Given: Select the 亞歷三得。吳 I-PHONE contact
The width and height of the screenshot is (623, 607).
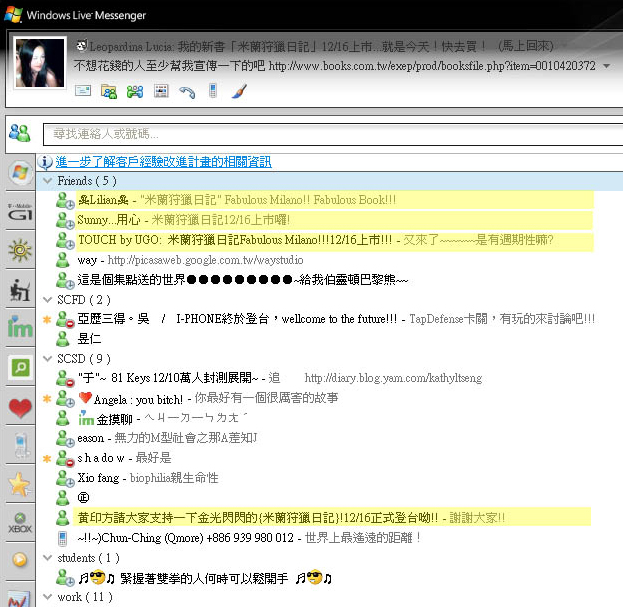Looking at the screenshot, I should pos(326,319).
